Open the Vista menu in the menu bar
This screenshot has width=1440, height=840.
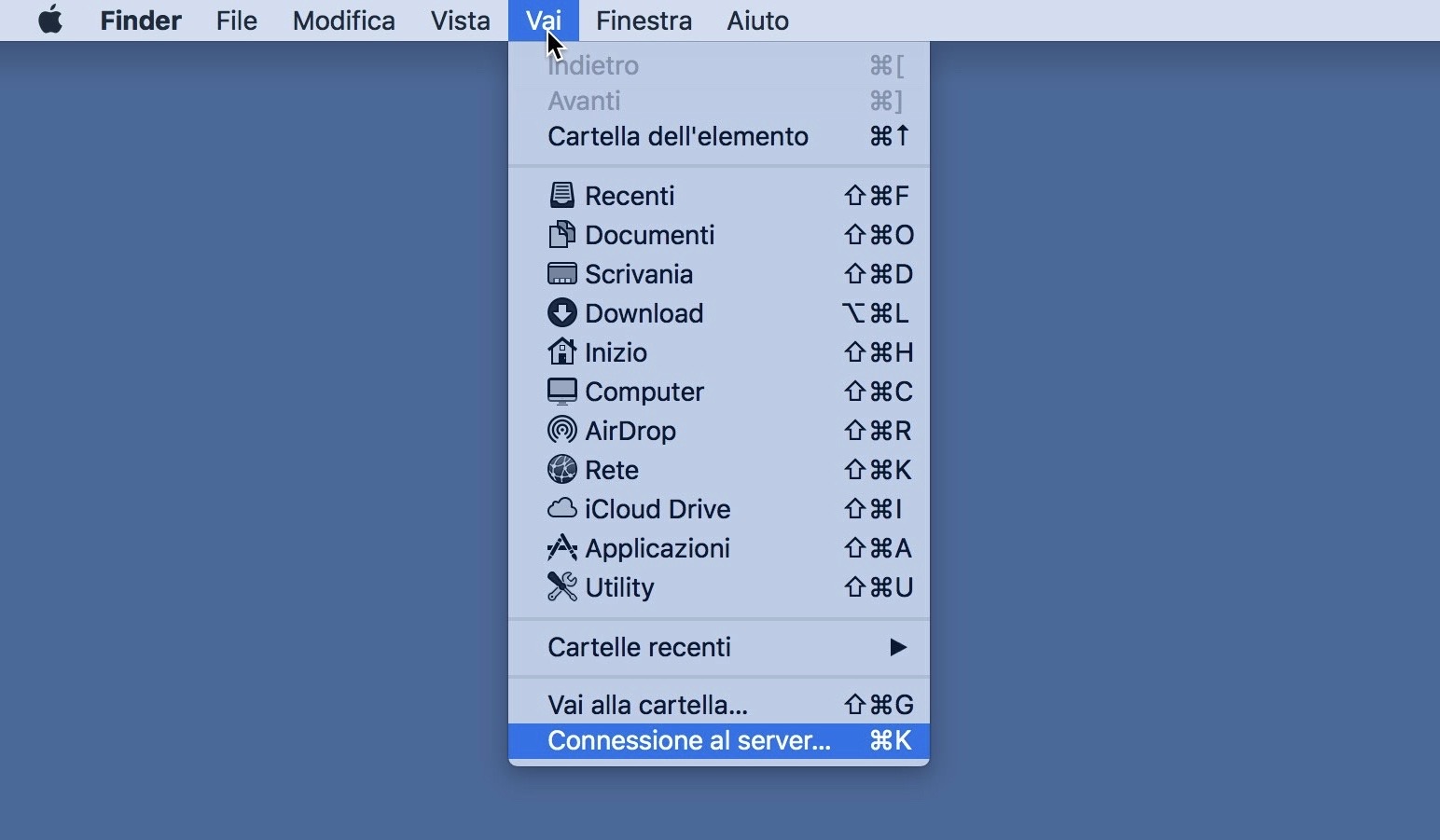[x=460, y=21]
